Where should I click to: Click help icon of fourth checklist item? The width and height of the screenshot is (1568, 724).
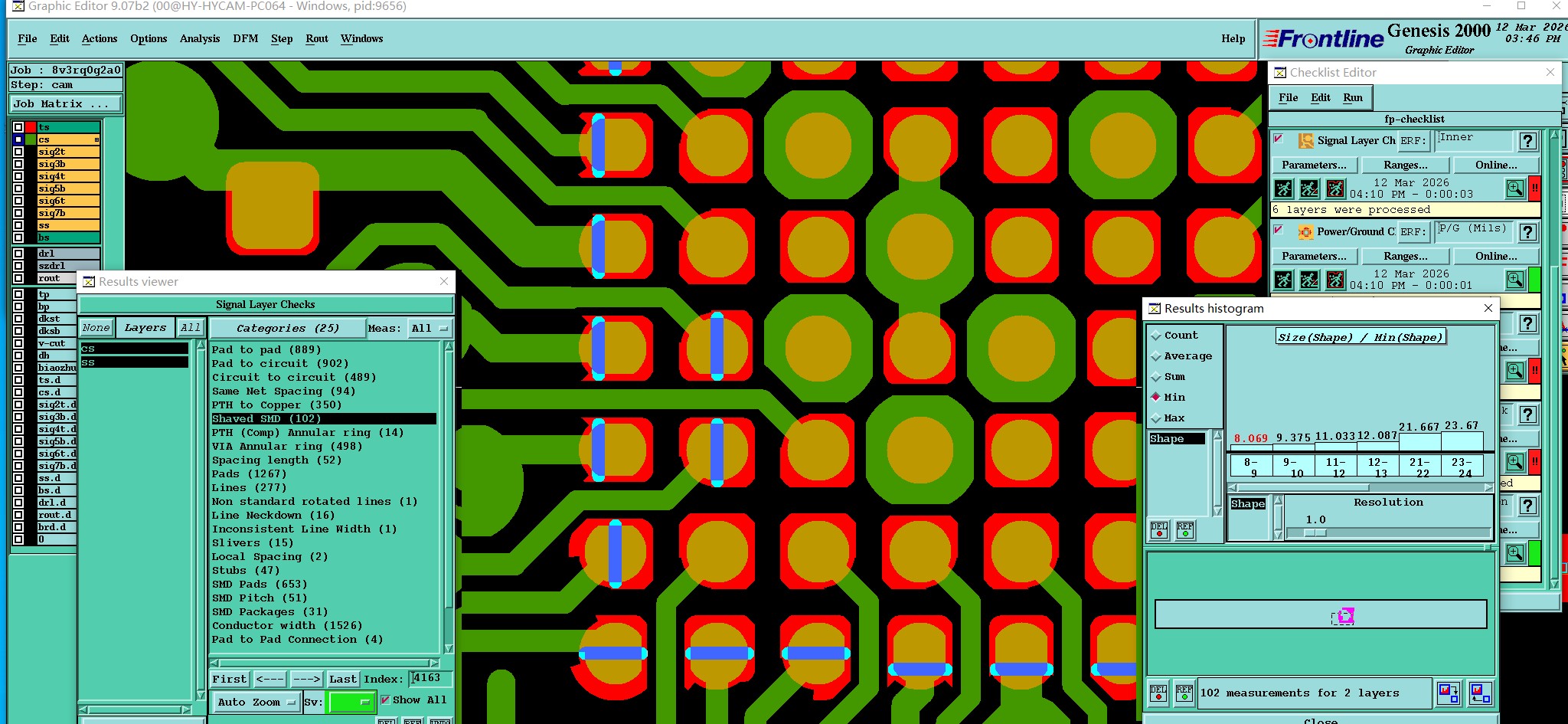[1527, 414]
